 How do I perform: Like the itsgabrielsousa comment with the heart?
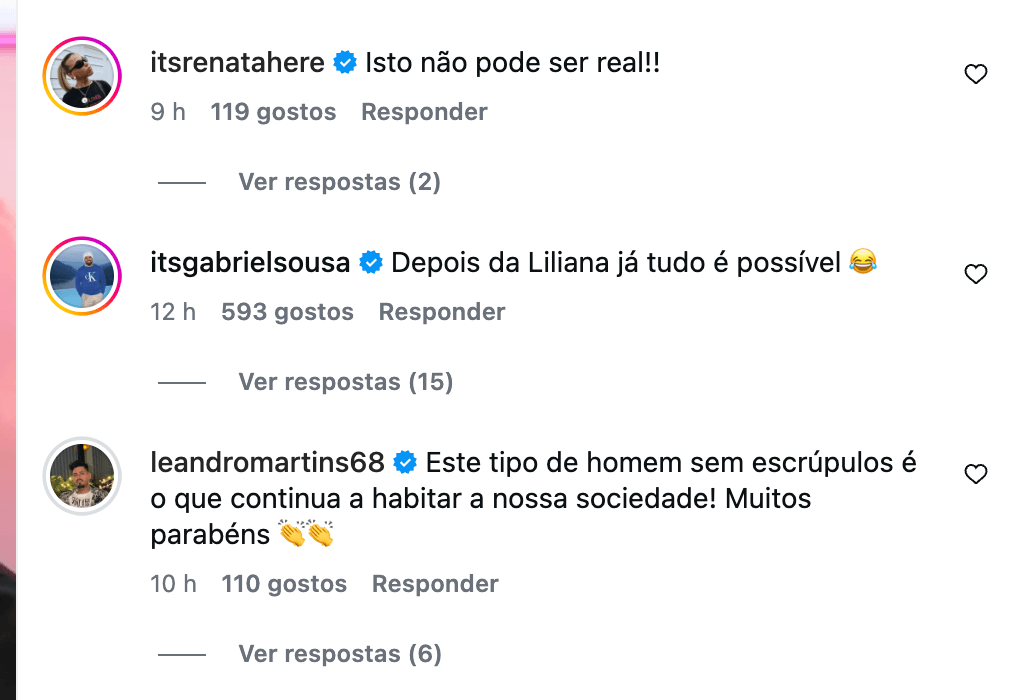tap(975, 274)
